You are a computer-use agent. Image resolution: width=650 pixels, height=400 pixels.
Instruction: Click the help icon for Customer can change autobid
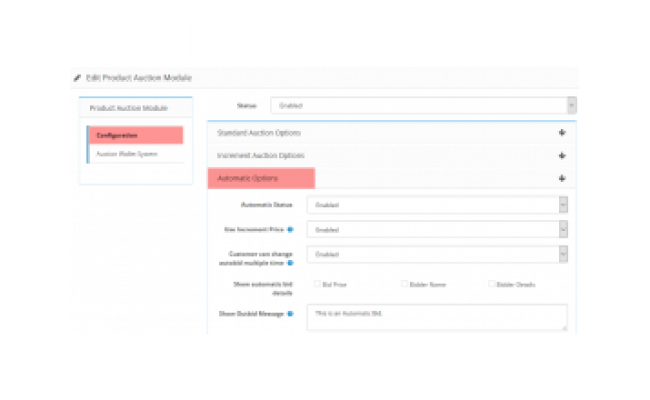coord(290,263)
